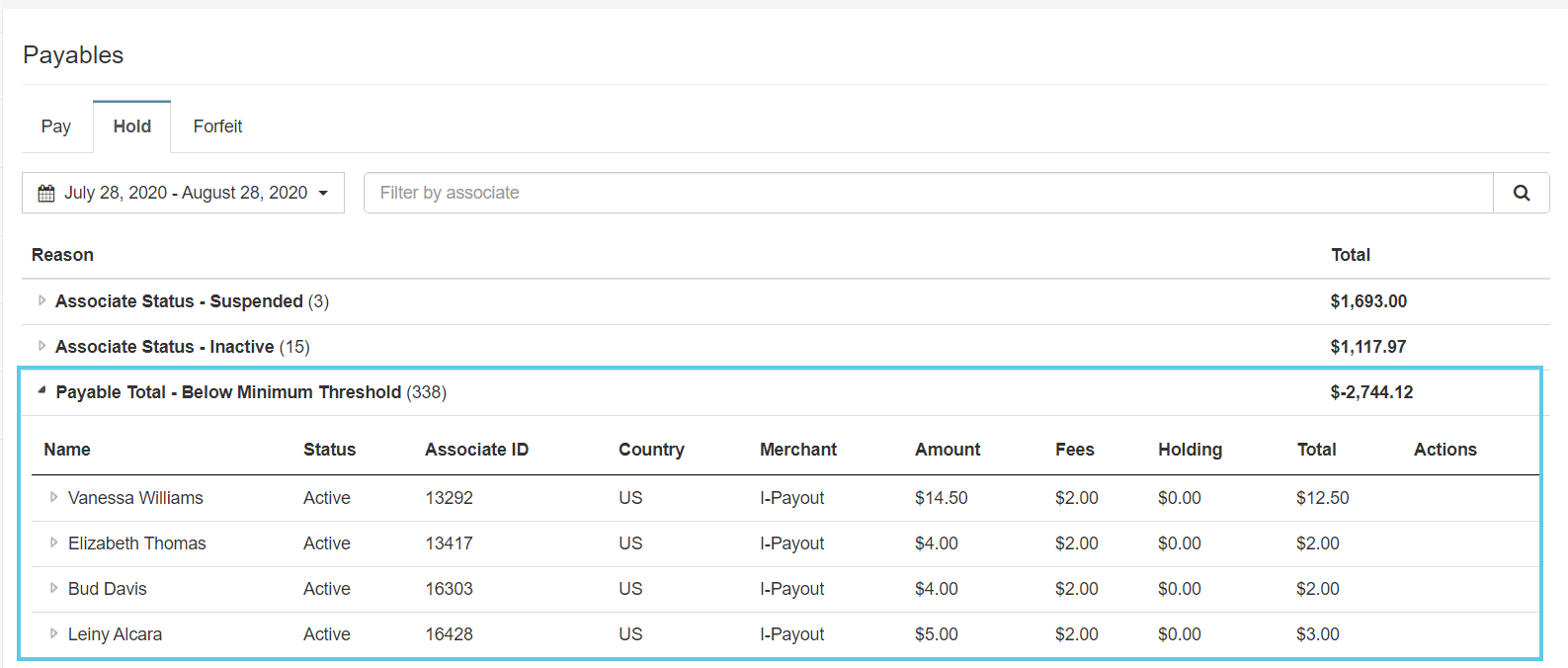Collapse Payable Total - Below Minimum Threshold group
The height and width of the screenshot is (668, 1568).
[x=41, y=391]
